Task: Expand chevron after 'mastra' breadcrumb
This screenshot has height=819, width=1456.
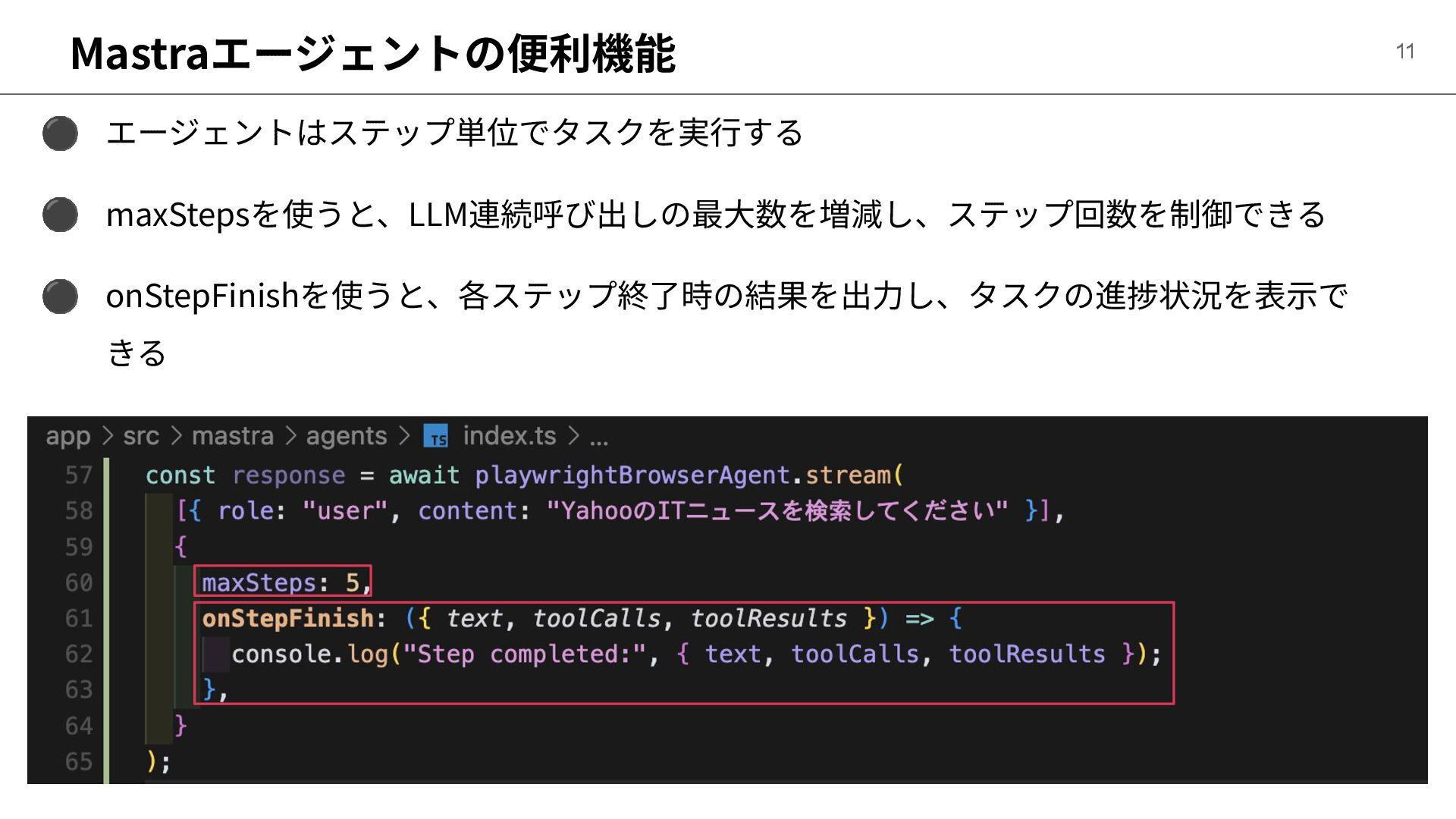Action: point(290,437)
